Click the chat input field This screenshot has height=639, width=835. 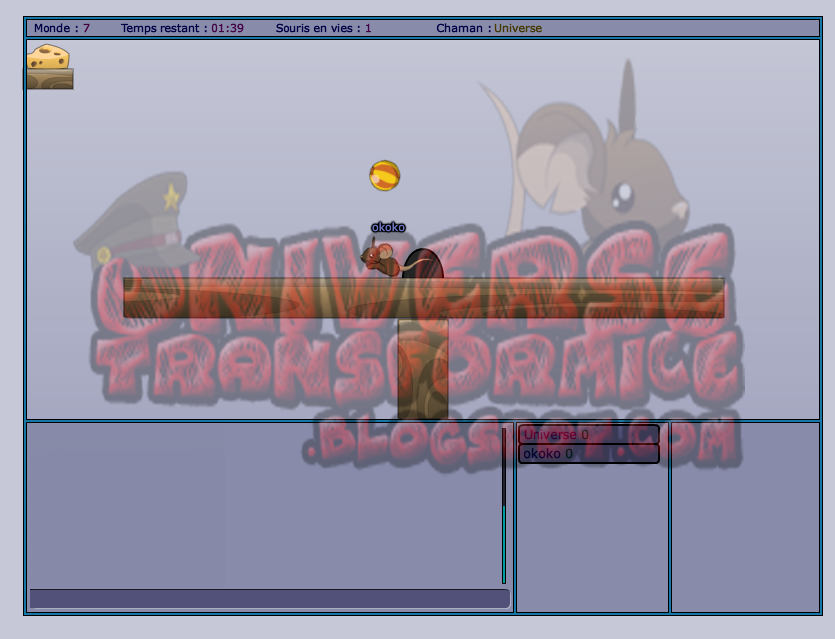269,599
